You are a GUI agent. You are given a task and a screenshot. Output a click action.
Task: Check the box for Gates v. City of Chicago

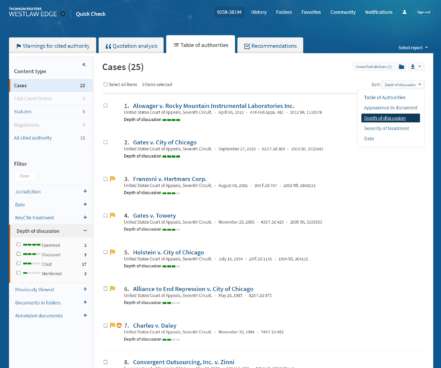click(x=106, y=142)
